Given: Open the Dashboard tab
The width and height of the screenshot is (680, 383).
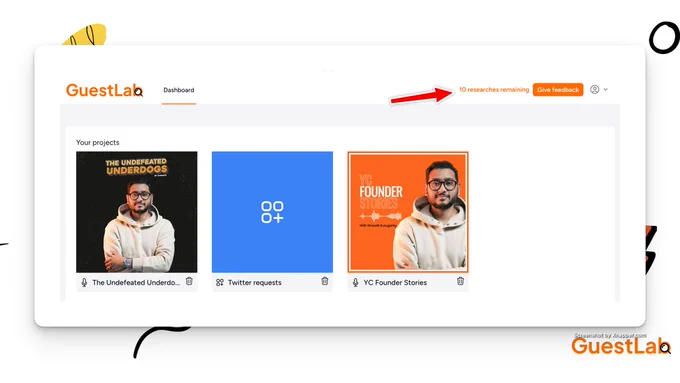Looking at the screenshot, I should click(x=179, y=90).
